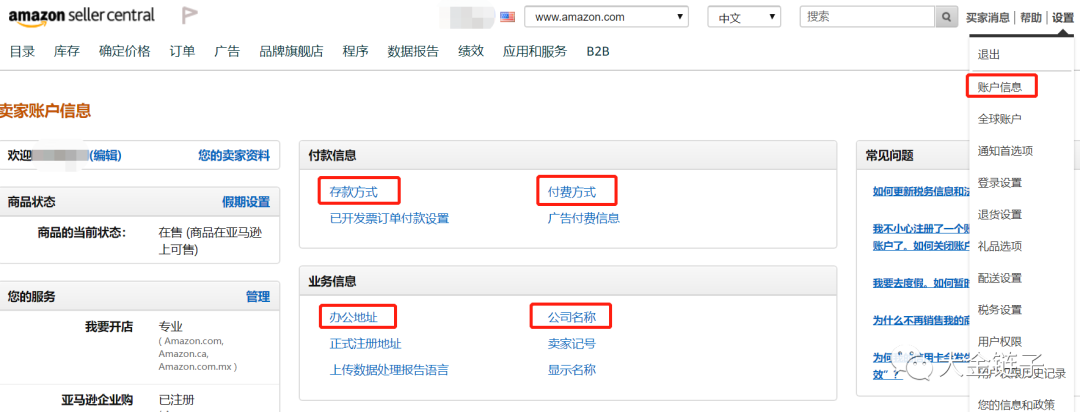The image size is (1080, 412).
Task: Click the flag icon beside the logo
Action: click(x=189, y=15)
